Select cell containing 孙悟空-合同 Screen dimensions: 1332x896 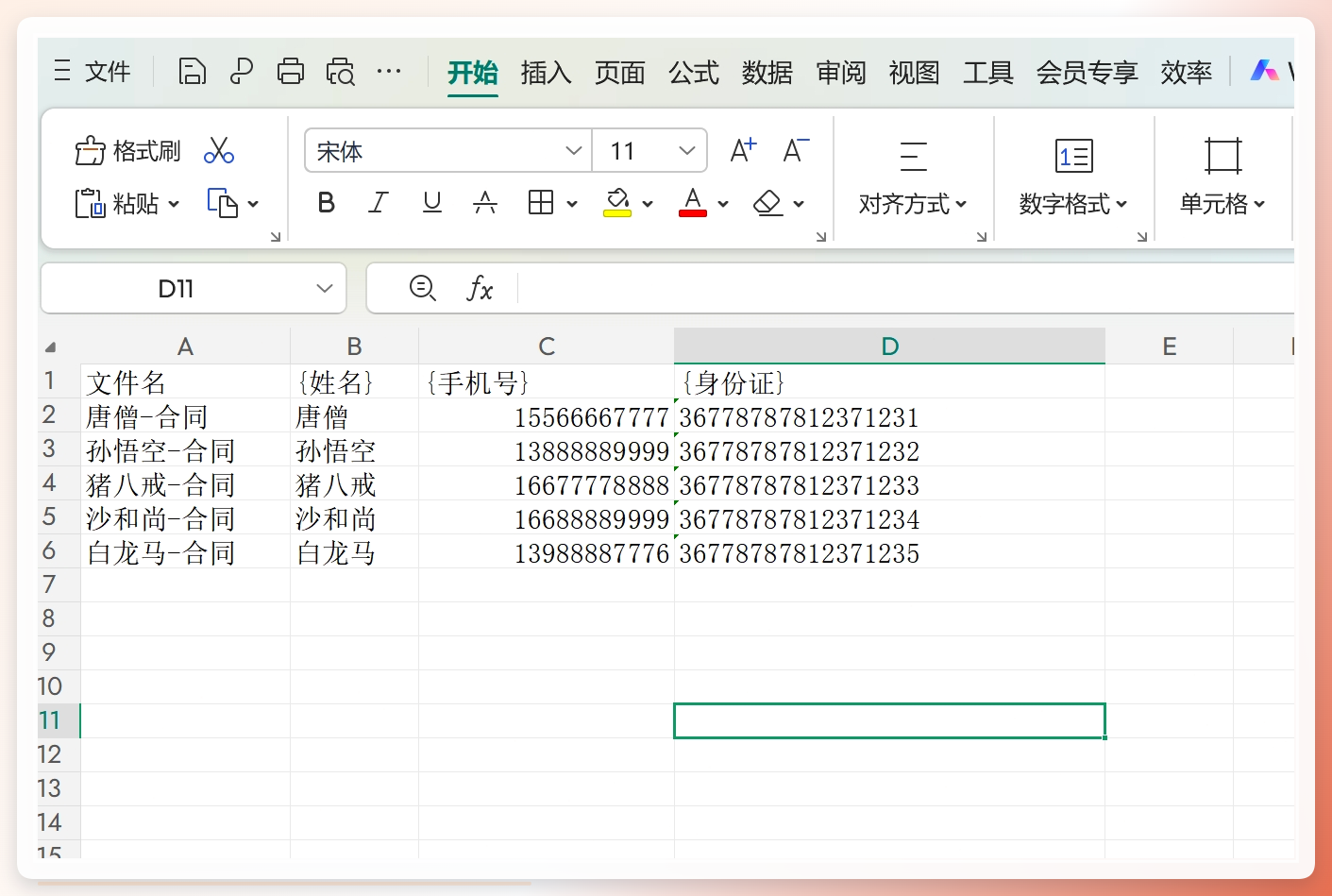(185, 449)
